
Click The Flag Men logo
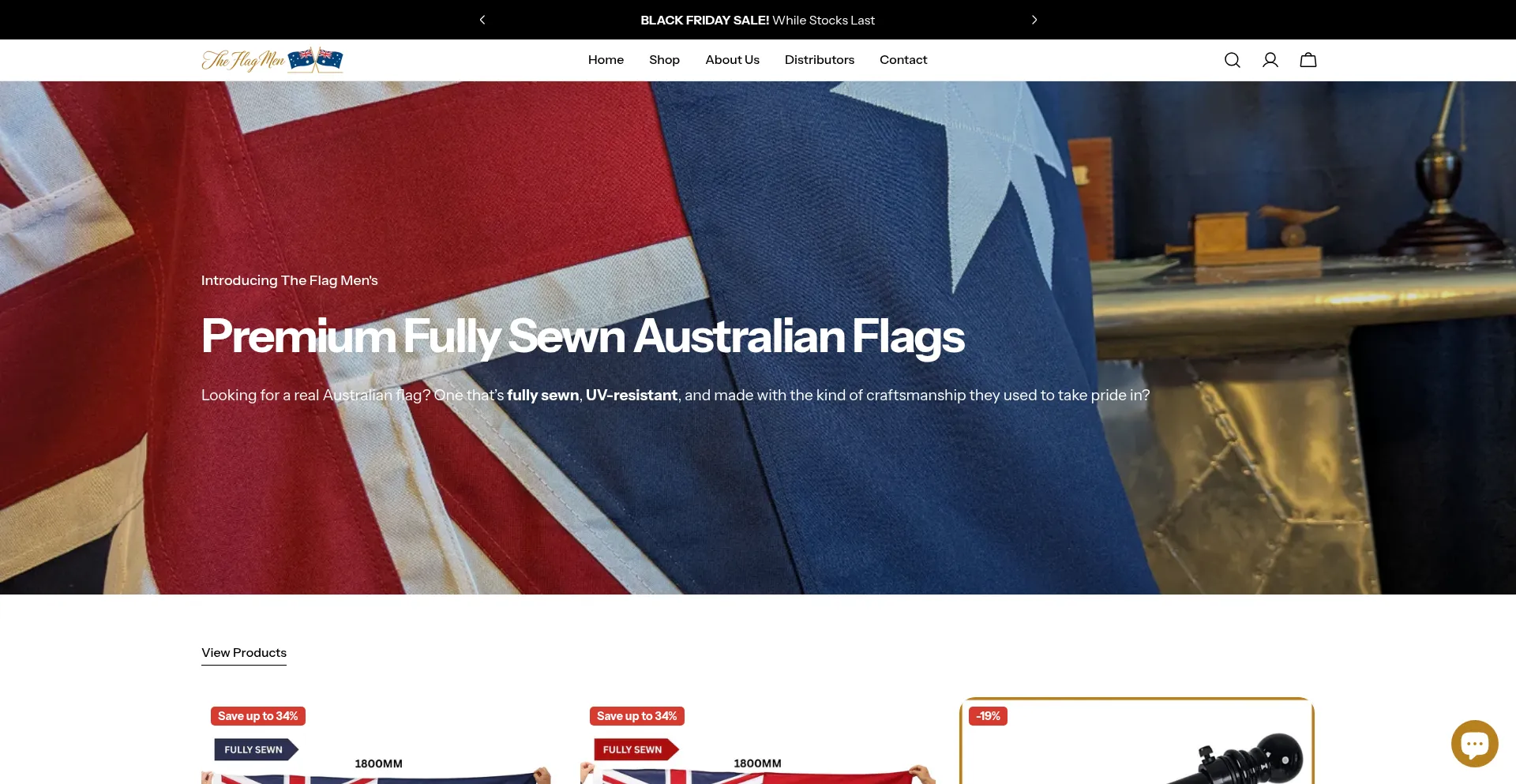pos(272,60)
